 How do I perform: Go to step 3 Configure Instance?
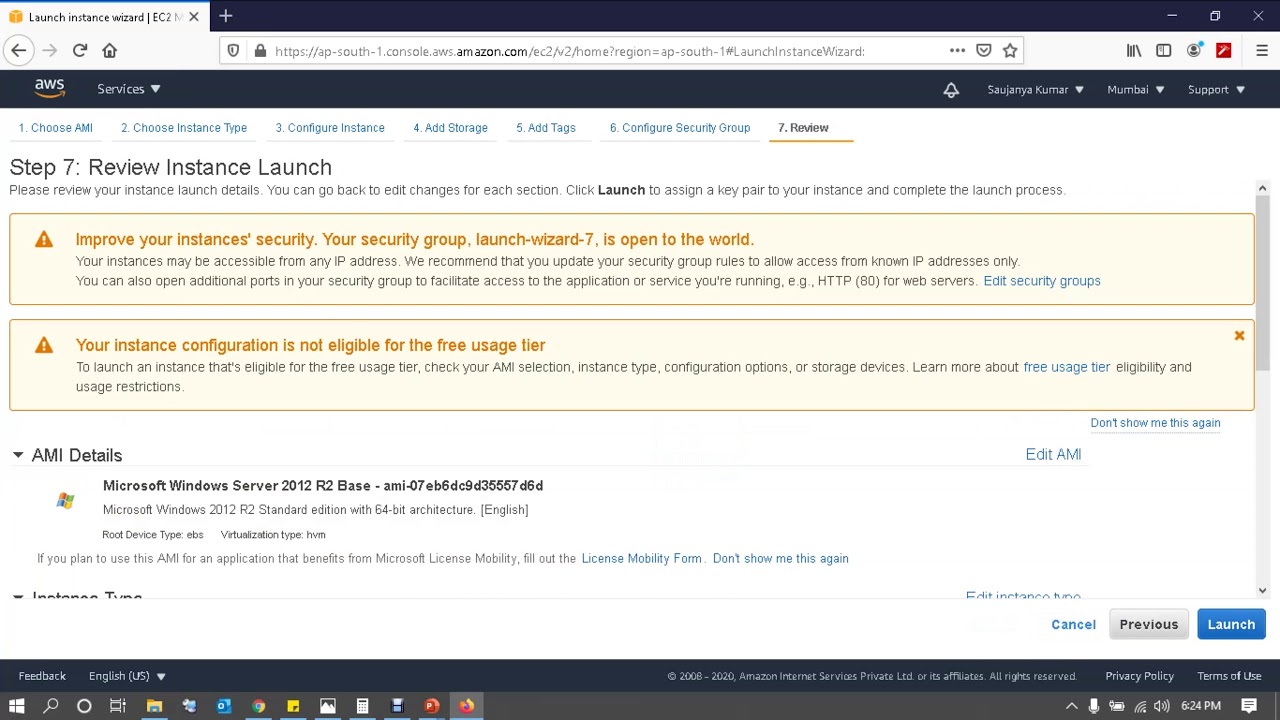[330, 128]
